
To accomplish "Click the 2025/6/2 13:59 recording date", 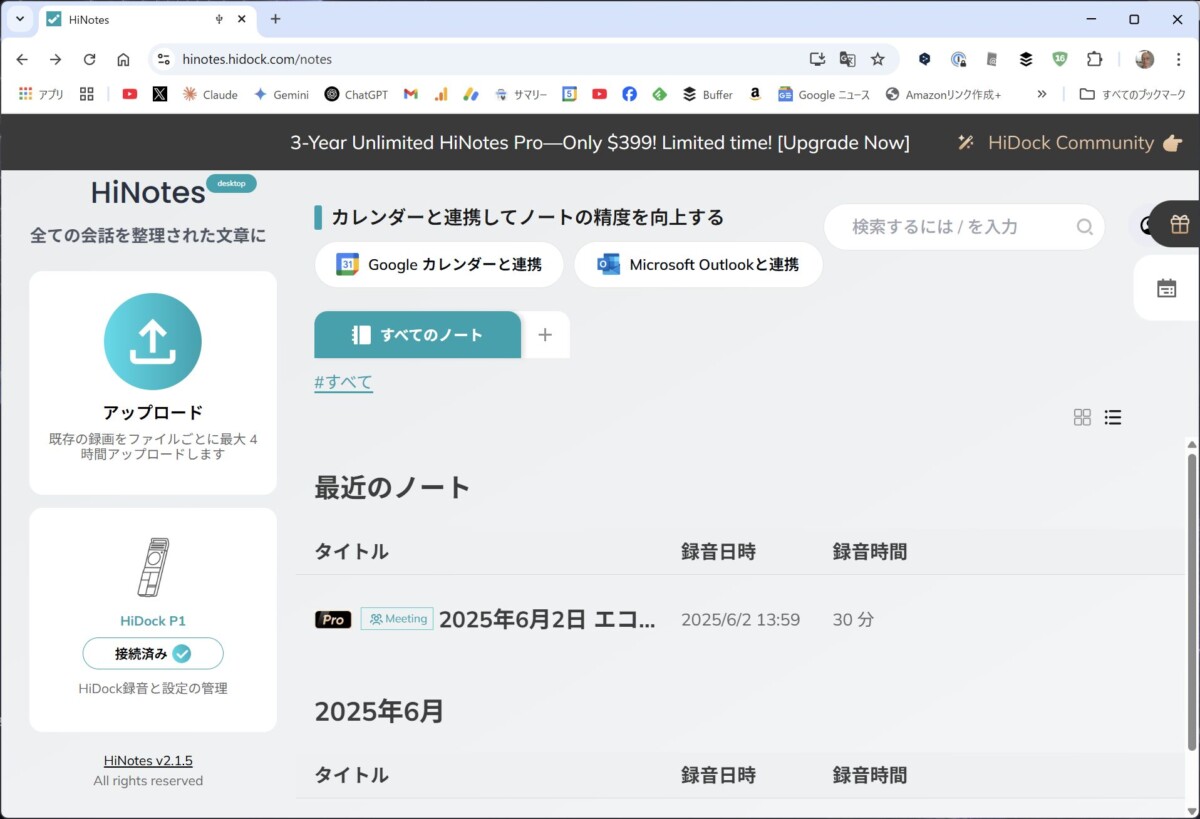I will click(x=741, y=620).
